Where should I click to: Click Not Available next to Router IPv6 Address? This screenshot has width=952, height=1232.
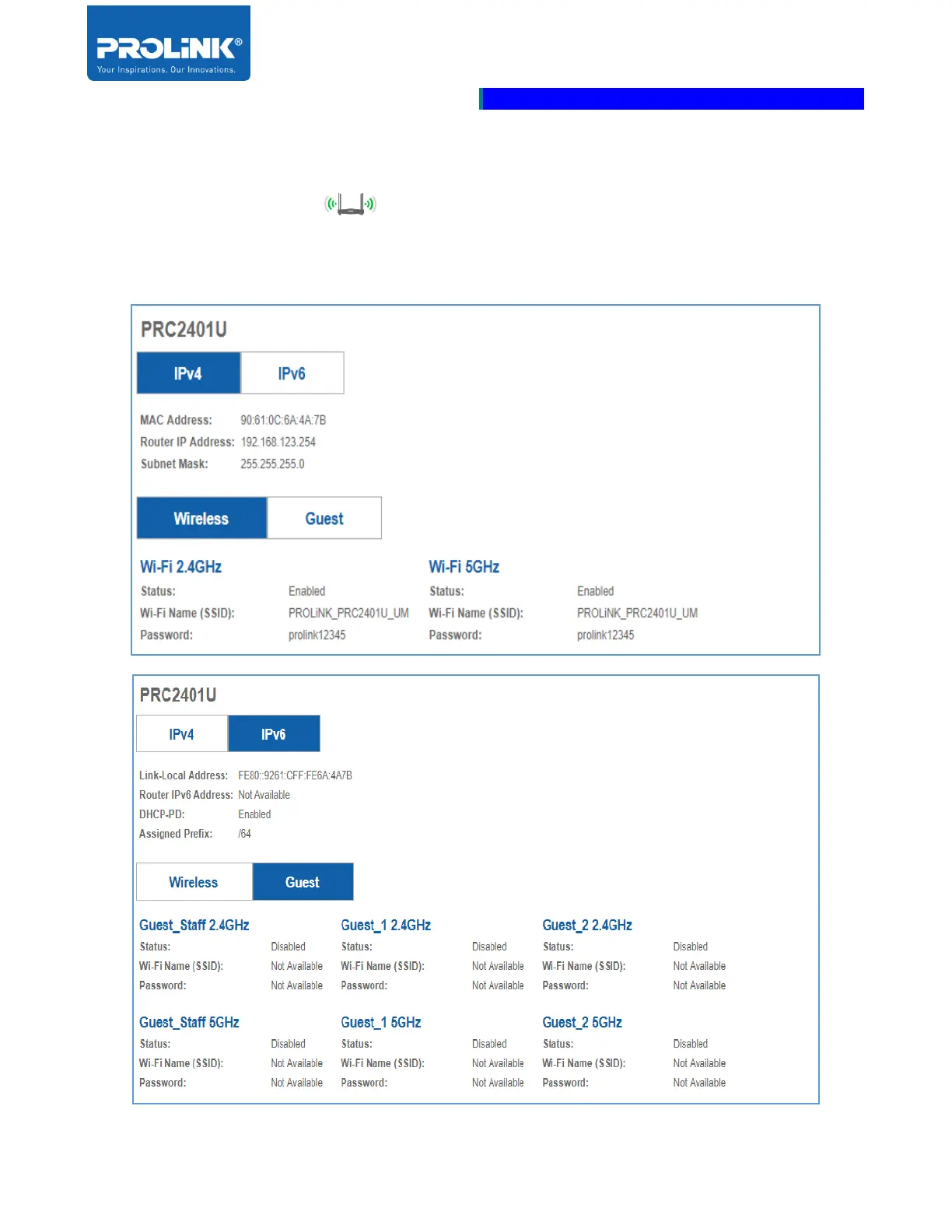coord(264,795)
